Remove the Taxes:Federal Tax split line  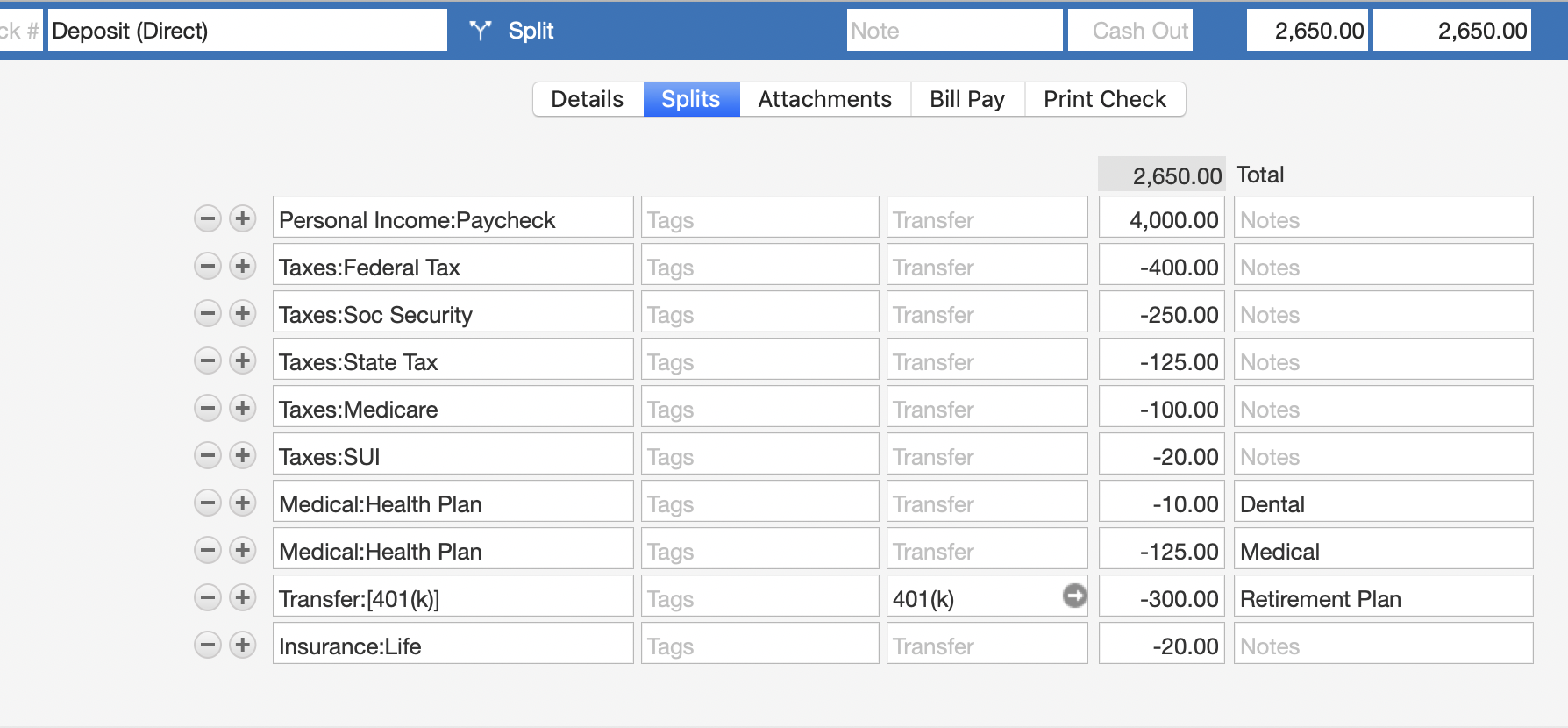tap(208, 266)
